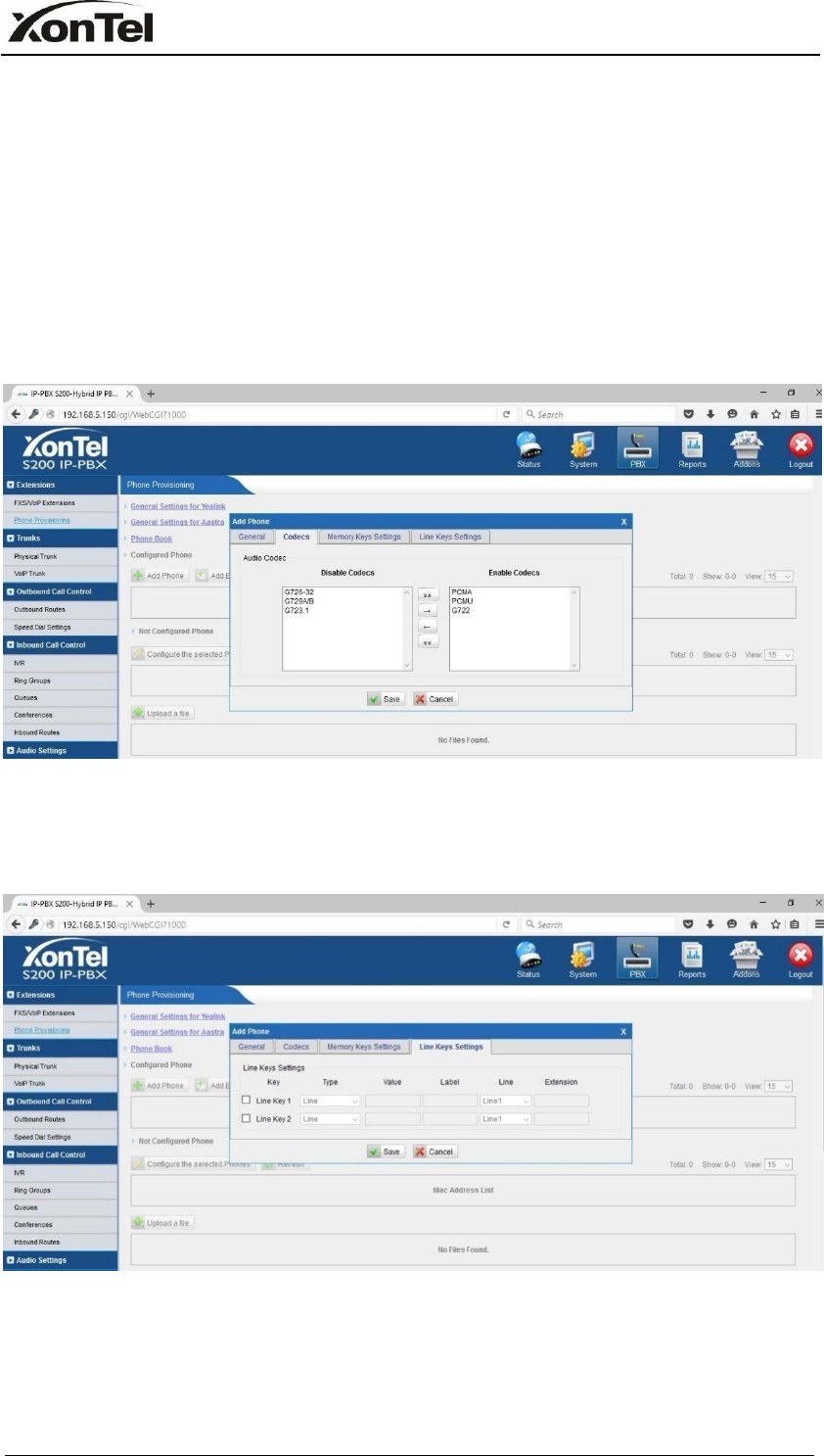Screen dimensions: 824x1456
Task: Open Line dropdown for Line Key 2
Action: coord(506,1119)
